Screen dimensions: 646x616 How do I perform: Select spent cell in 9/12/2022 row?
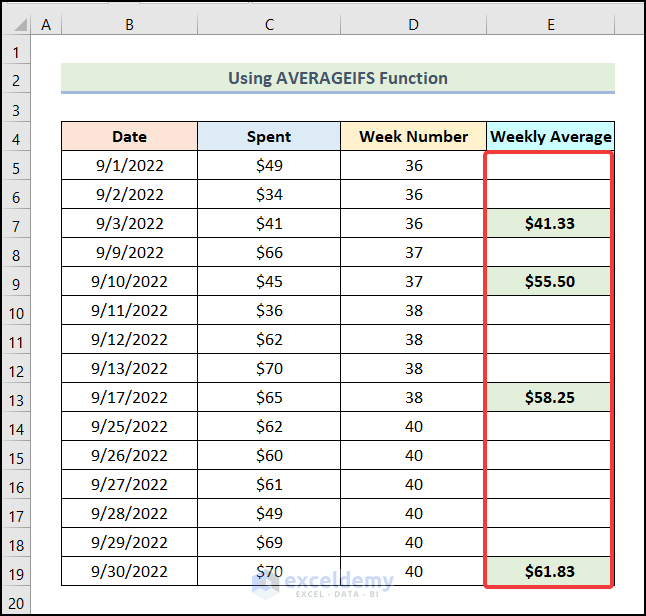coord(269,339)
